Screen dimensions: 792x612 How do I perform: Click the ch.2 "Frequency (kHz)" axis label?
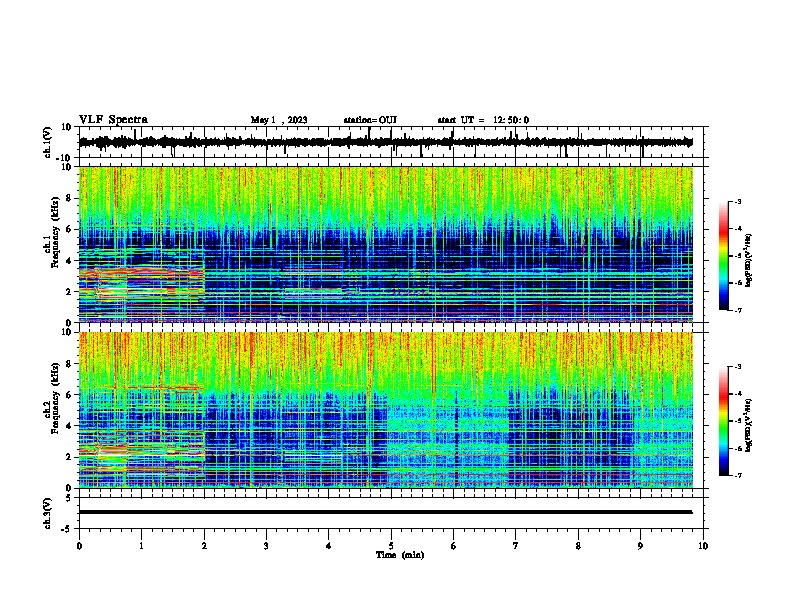click(55, 398)
